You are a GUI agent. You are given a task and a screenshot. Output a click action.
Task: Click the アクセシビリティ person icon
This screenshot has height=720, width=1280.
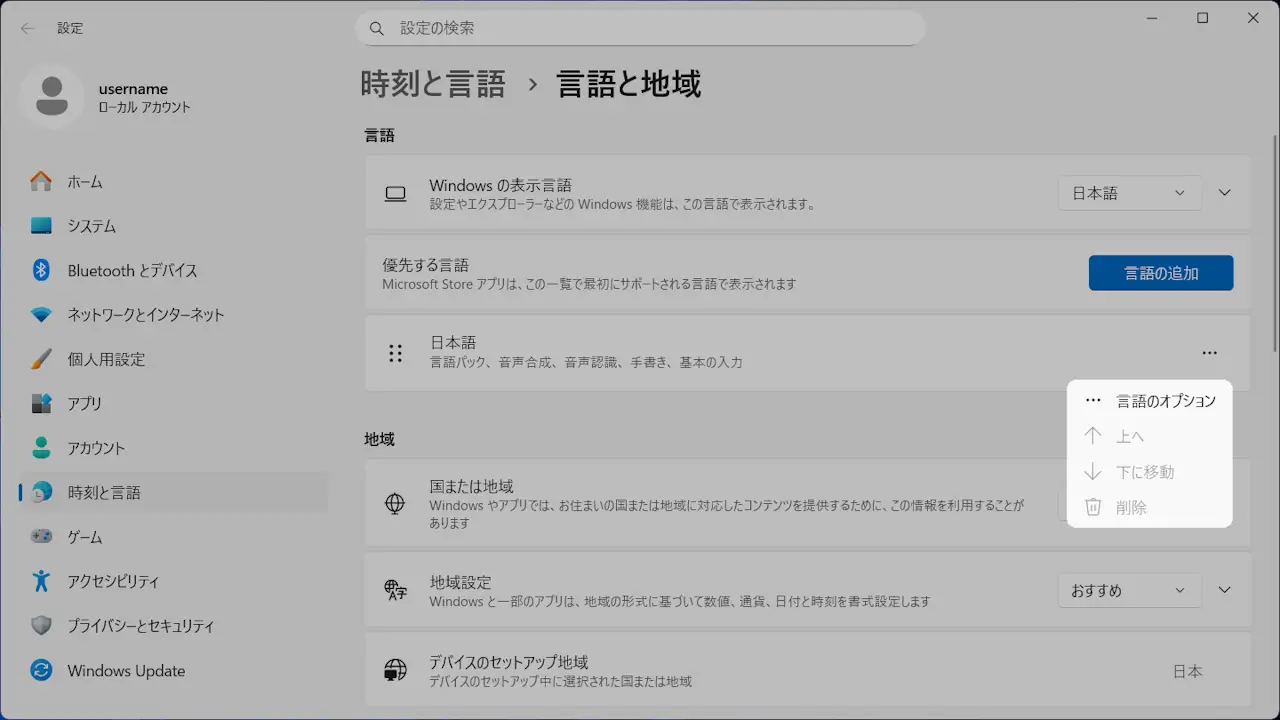tap(41, 581)
